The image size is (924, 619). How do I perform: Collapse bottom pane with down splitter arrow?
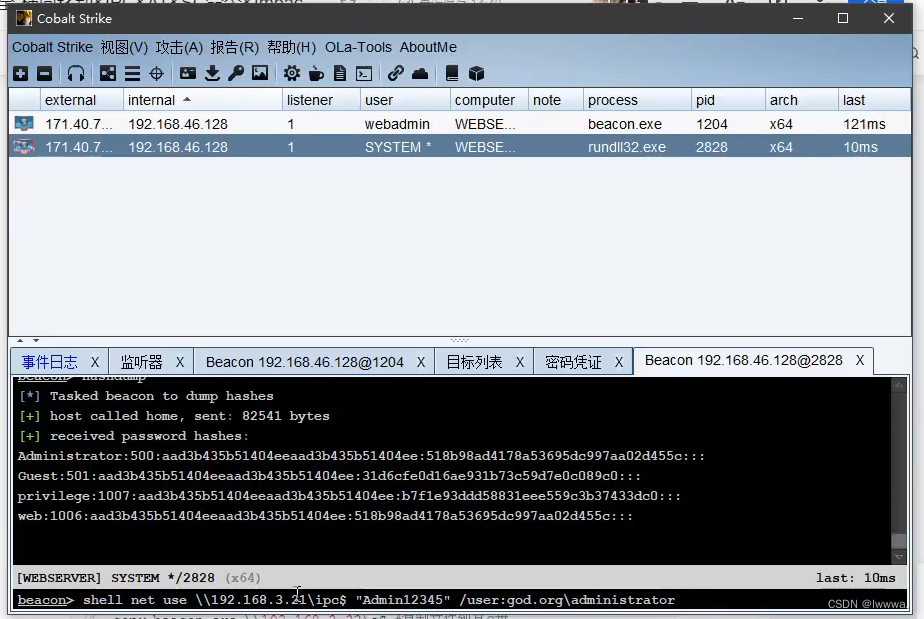[x=36, y=340]
